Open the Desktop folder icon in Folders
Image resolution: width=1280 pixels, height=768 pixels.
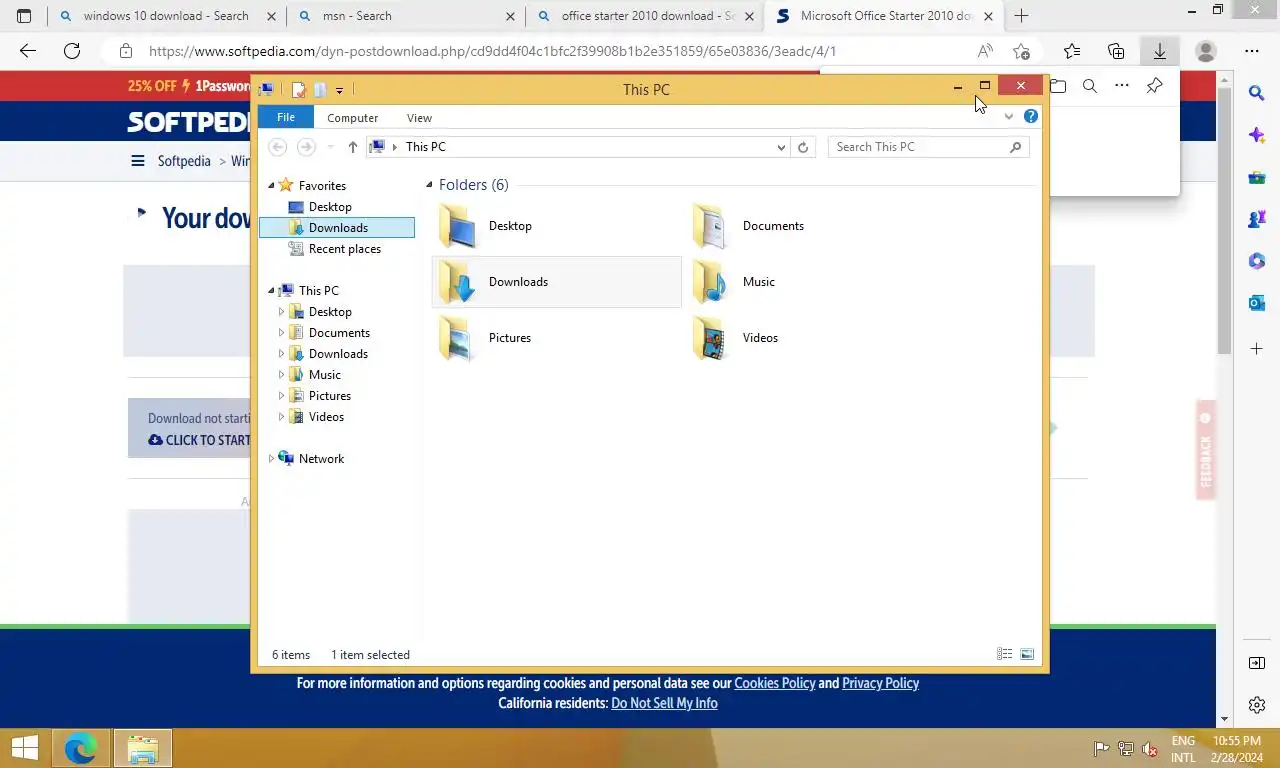pyautogui.click(x=459, y=226)
